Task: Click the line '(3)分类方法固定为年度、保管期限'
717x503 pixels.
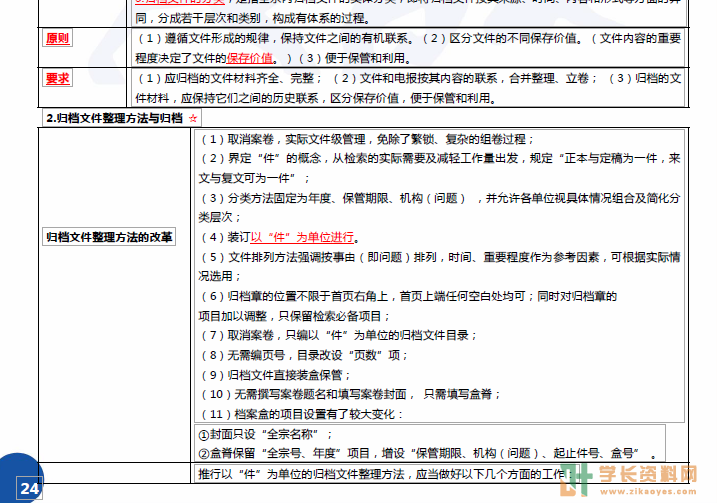Action: pos(440,198)
